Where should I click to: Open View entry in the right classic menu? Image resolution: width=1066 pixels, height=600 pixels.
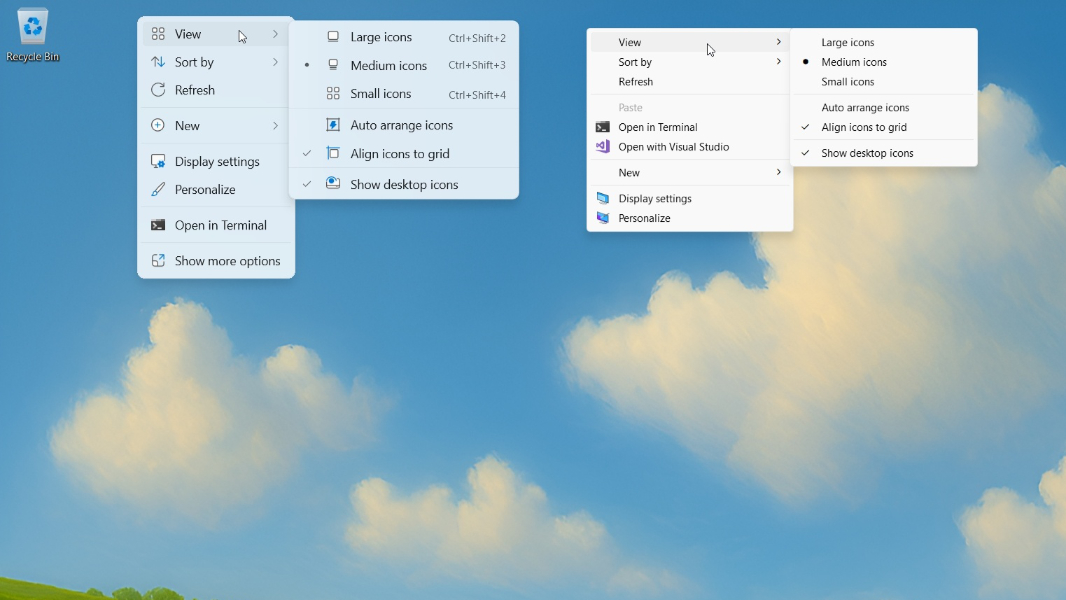coord(689,42)
